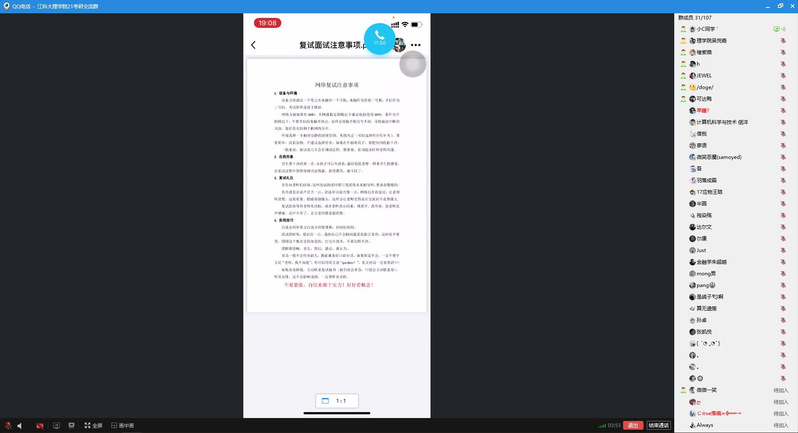The height and width of the screenshot is (433, 798).
Task: Click the QQ logo in title bar
Action: (6, 6)
